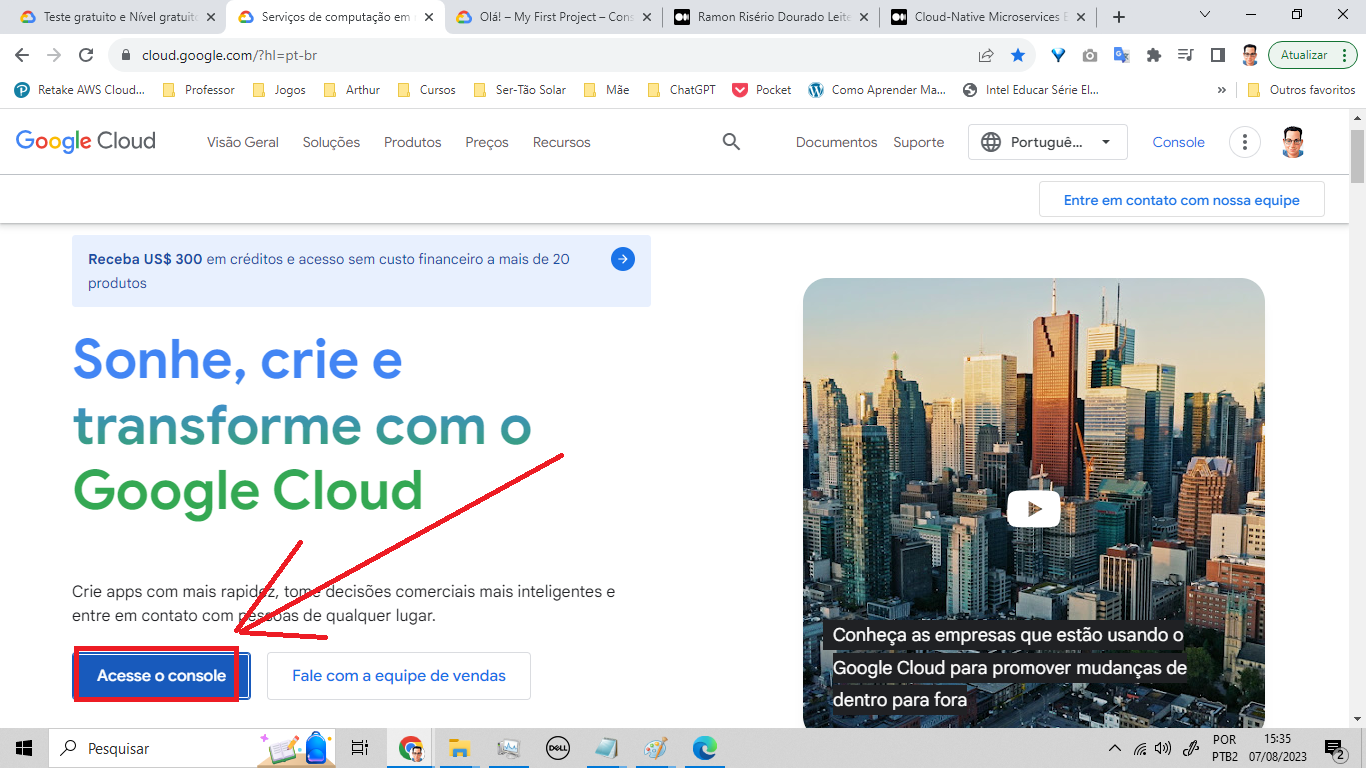The height and width of the screenshot is (768, 1366).
Task: Open the Recursos nav menu
Action: (x=561, y=142)
